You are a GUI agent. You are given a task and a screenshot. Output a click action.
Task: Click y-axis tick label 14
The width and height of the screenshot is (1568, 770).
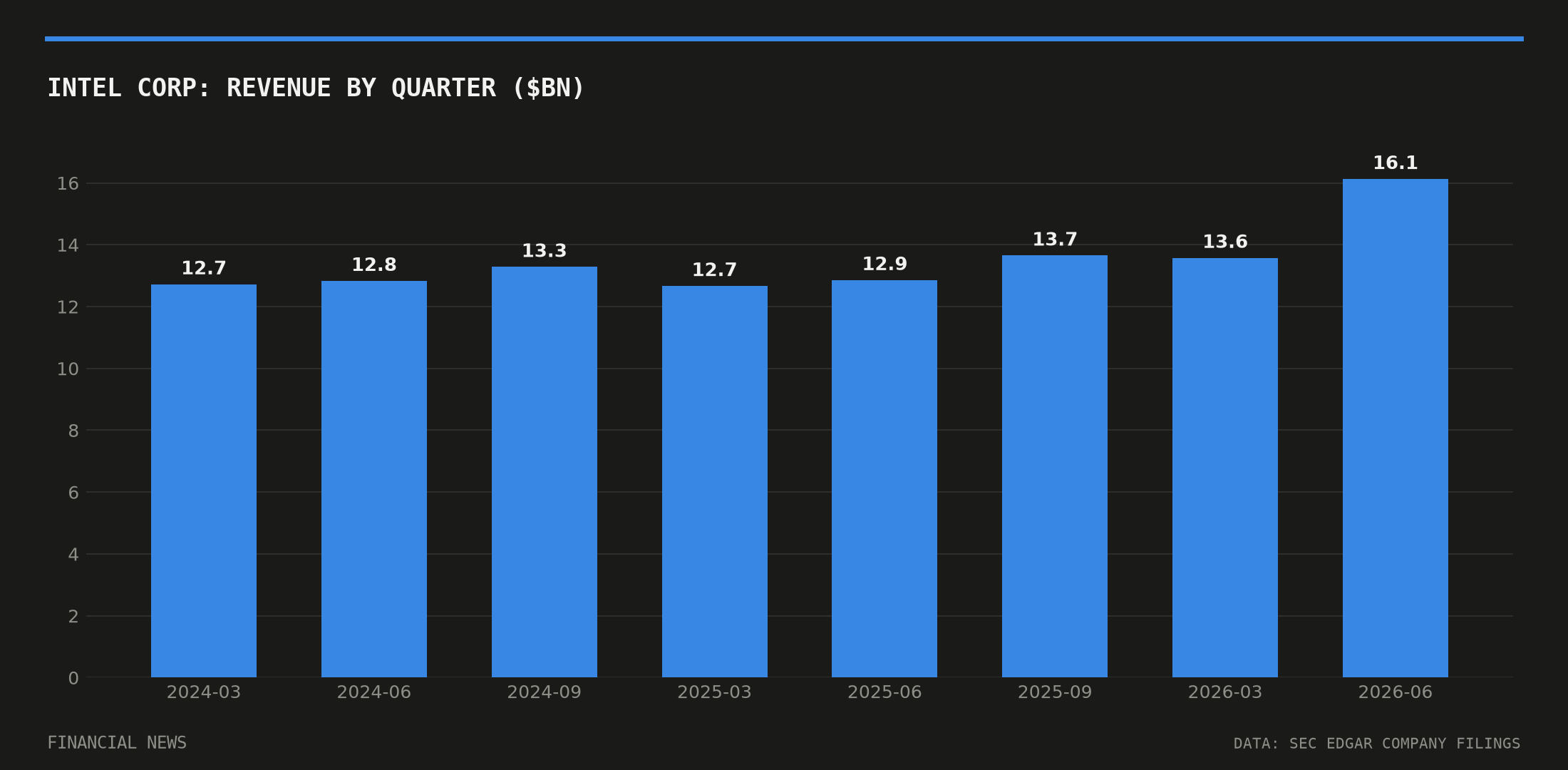click(x=68, y=246)
